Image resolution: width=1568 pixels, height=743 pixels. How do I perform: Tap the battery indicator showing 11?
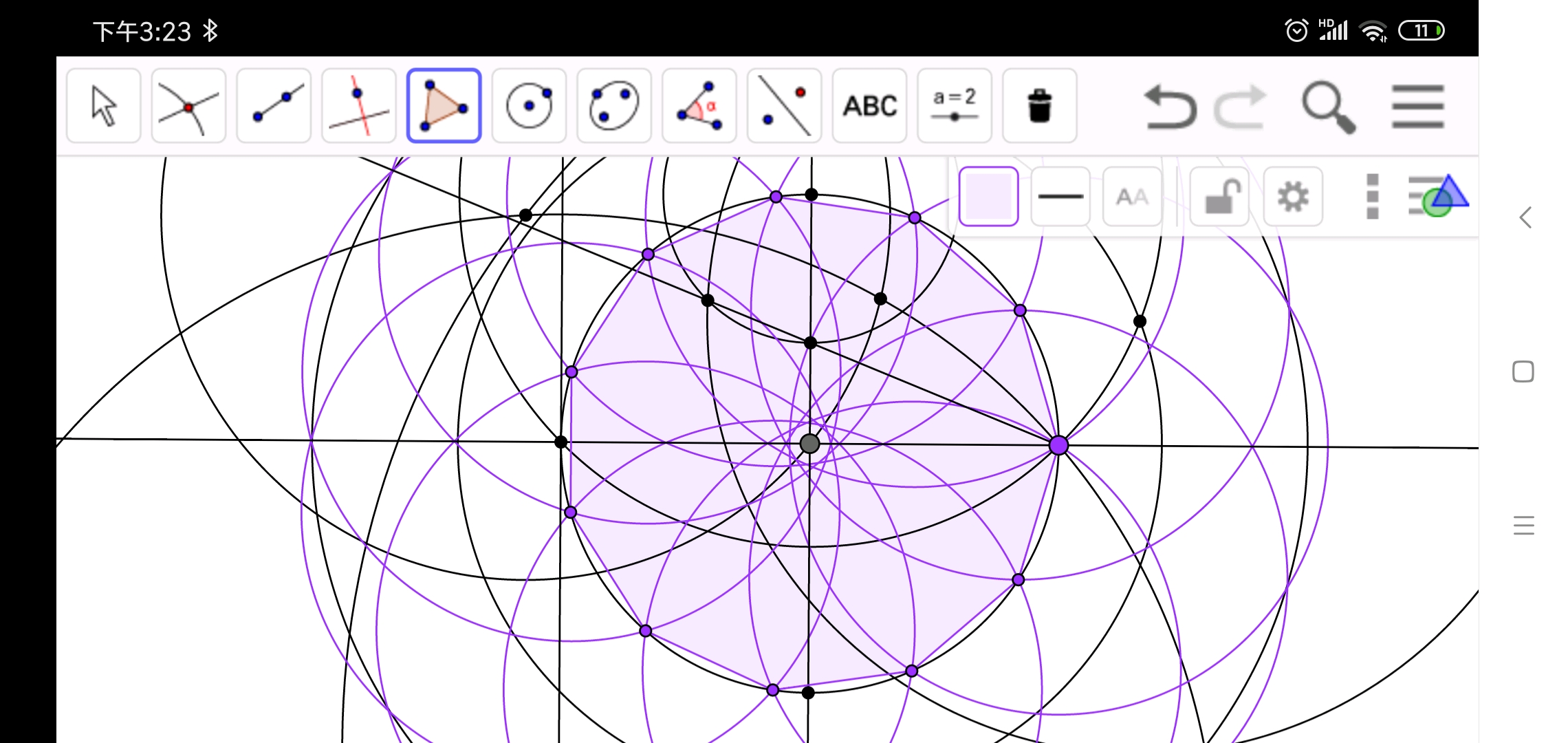point(1422,31)
